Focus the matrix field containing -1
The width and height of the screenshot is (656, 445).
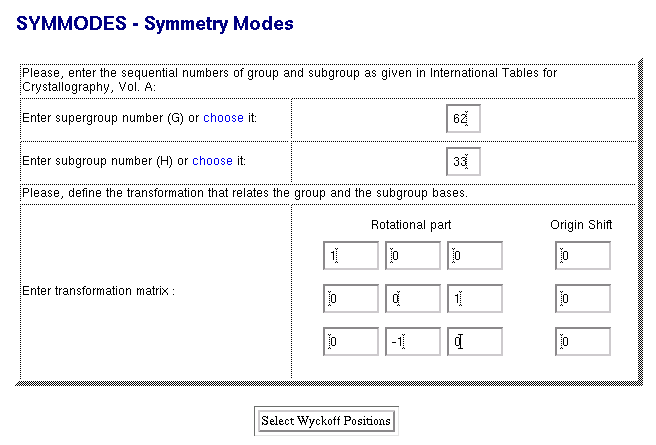[413, 342]
